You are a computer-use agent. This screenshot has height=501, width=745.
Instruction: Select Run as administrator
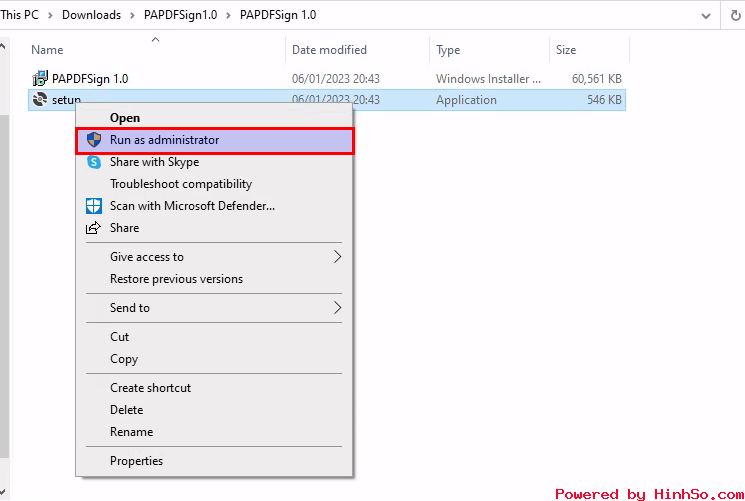tap(215, 140)
